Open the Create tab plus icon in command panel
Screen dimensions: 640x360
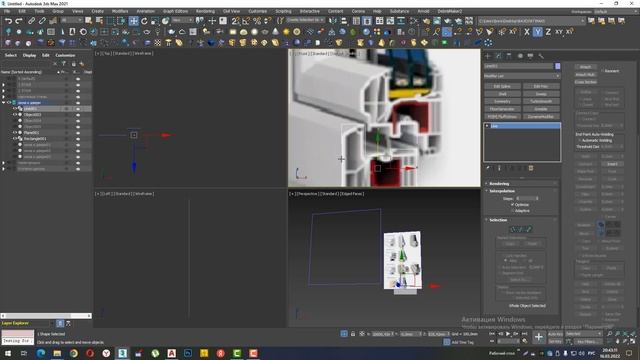tap(488, 56)
